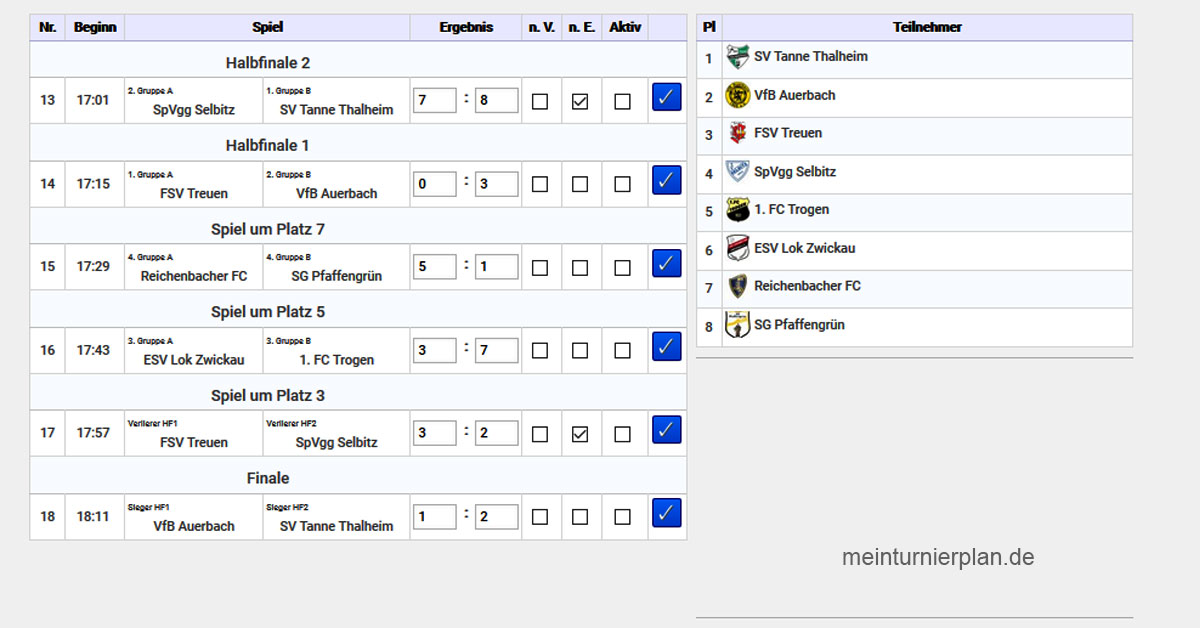Image resolution: width=1200 pixels, height=628 pixels.
Task: Click 1. FC Trogen team badge
Action: click(x=738, y=210)
